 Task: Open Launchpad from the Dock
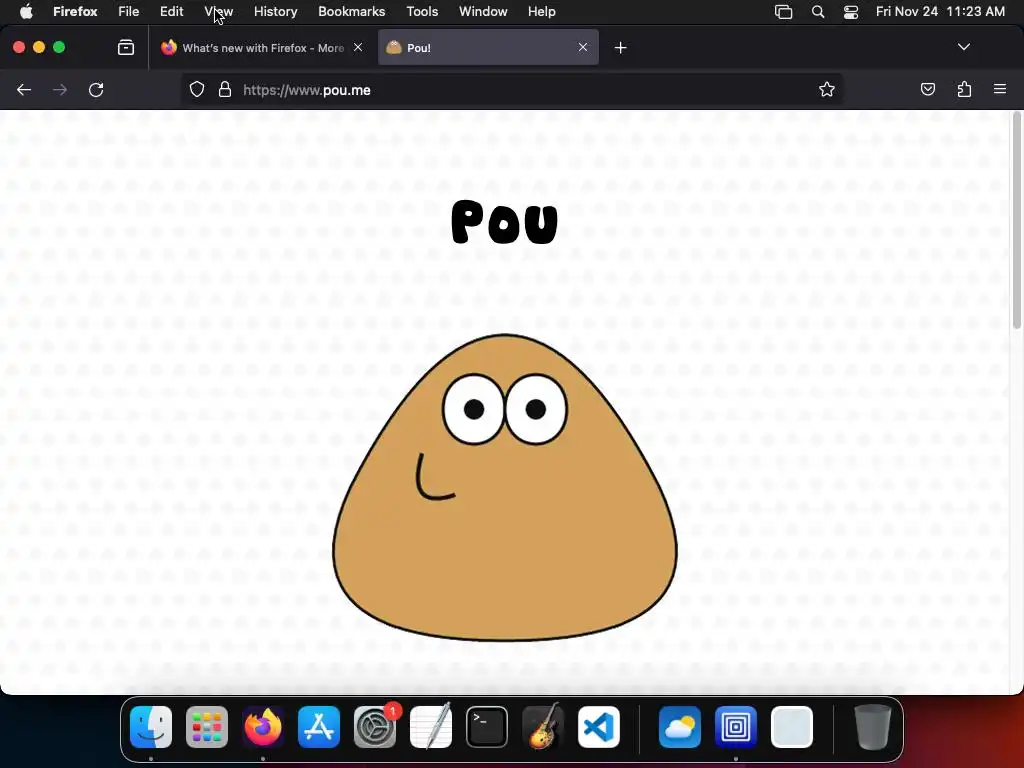coord(207,727)
